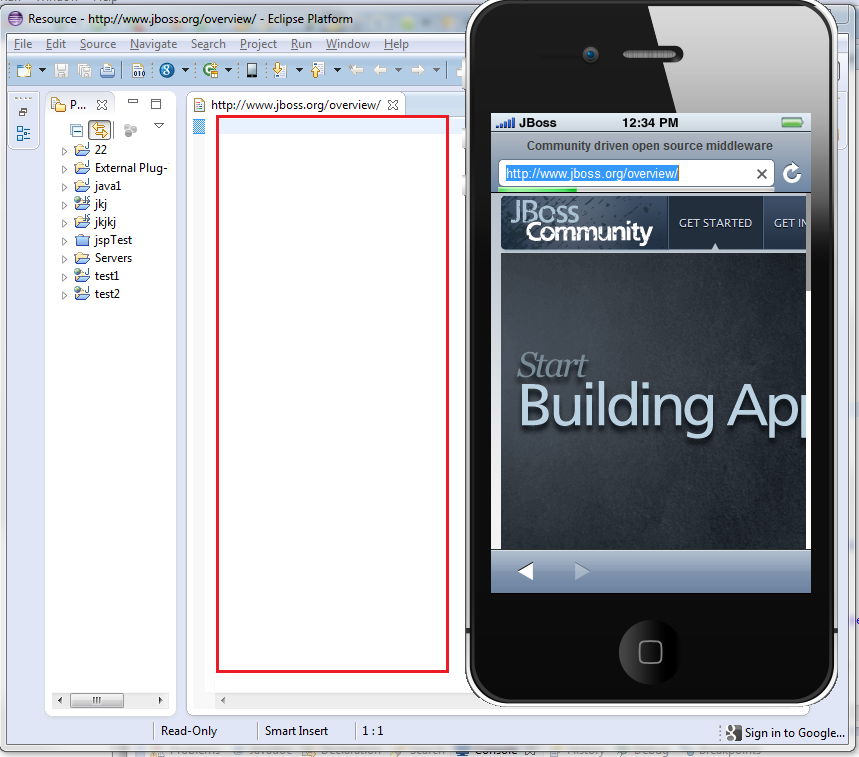
Task: Open the Source menu
Action: pyautogui.click(x=98, y=44)
